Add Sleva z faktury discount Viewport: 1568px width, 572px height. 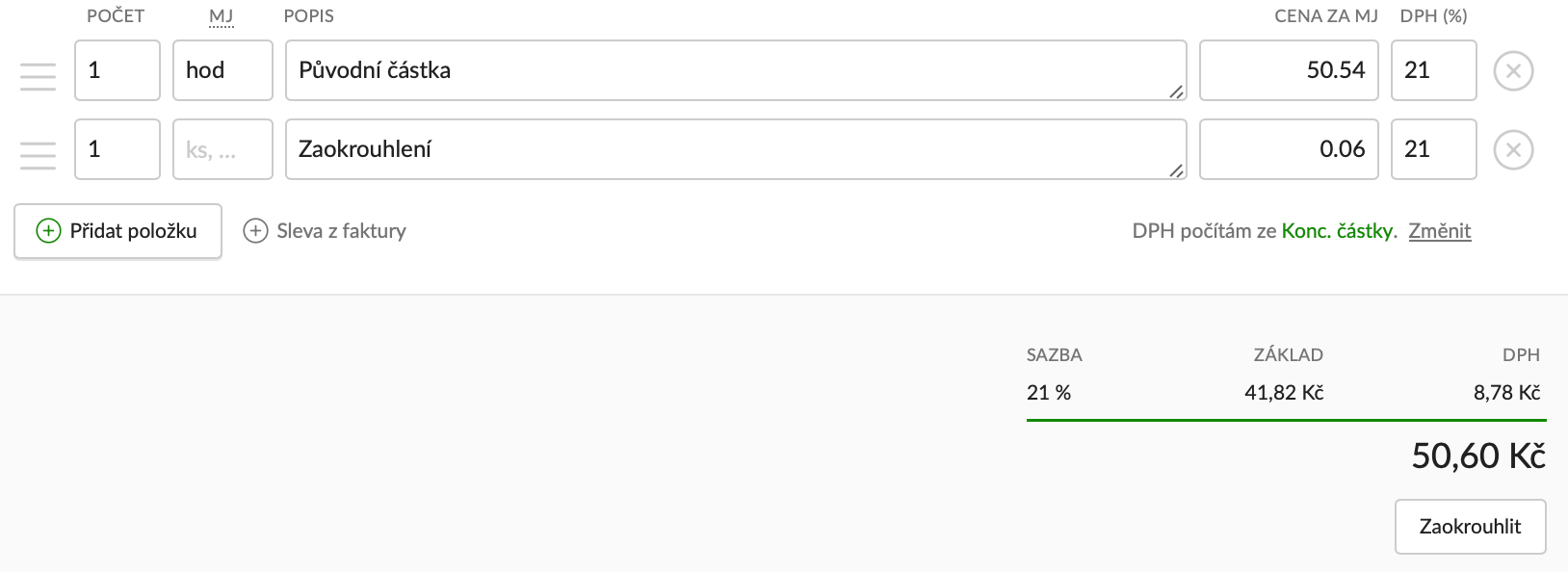[340, 231]
